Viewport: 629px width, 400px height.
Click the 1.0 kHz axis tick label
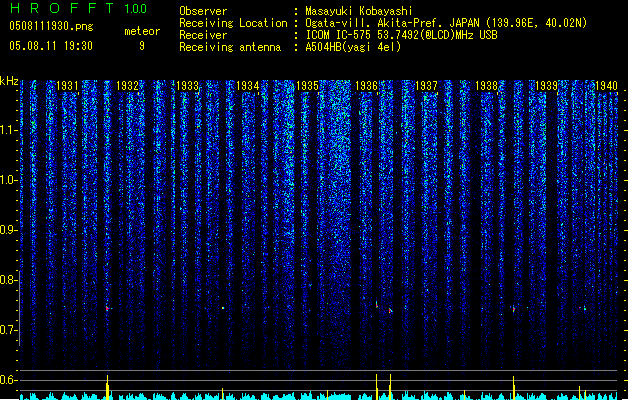tap(8, 180)
